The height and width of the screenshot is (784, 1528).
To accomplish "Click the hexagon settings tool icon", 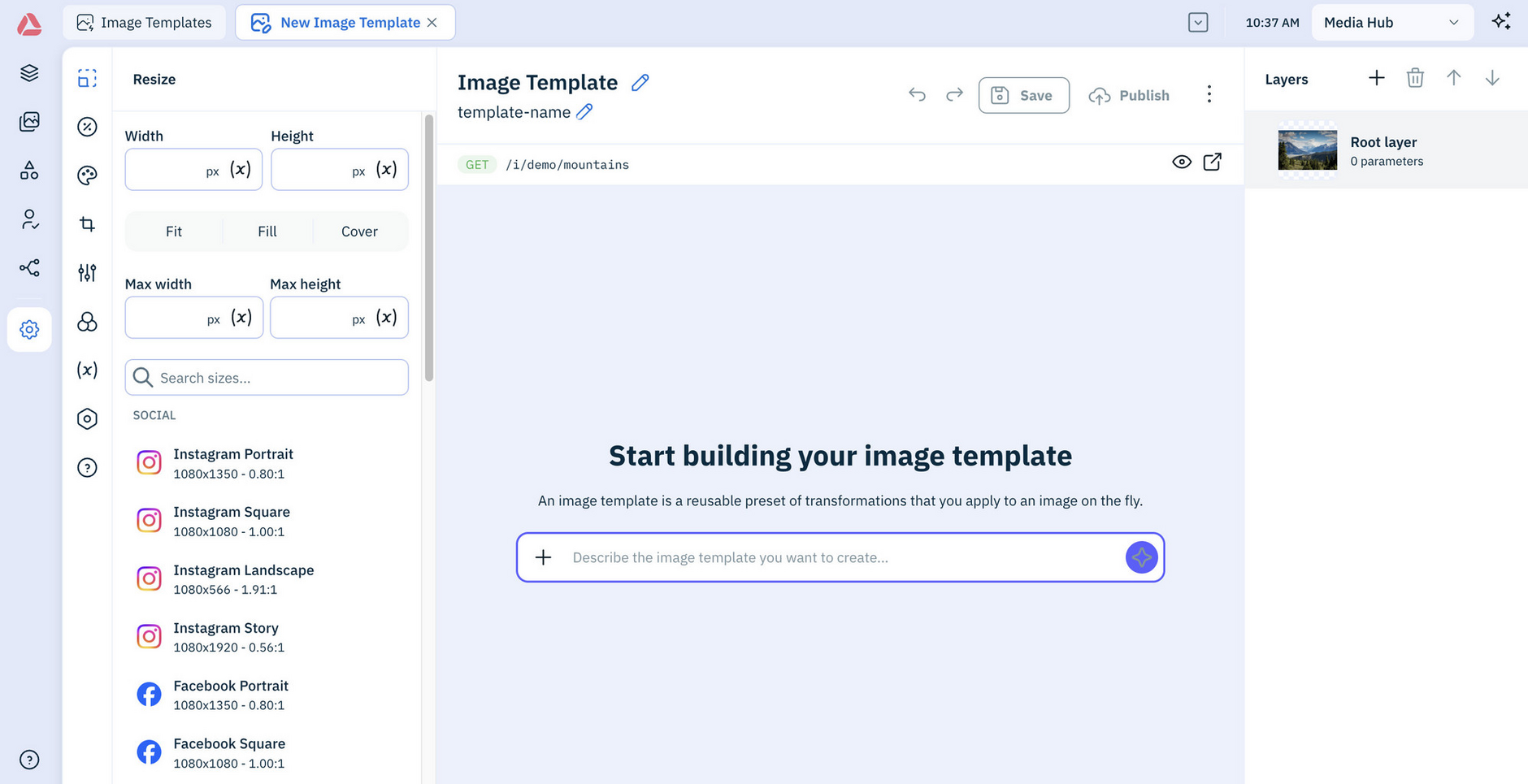I will [x=87, y=419].
